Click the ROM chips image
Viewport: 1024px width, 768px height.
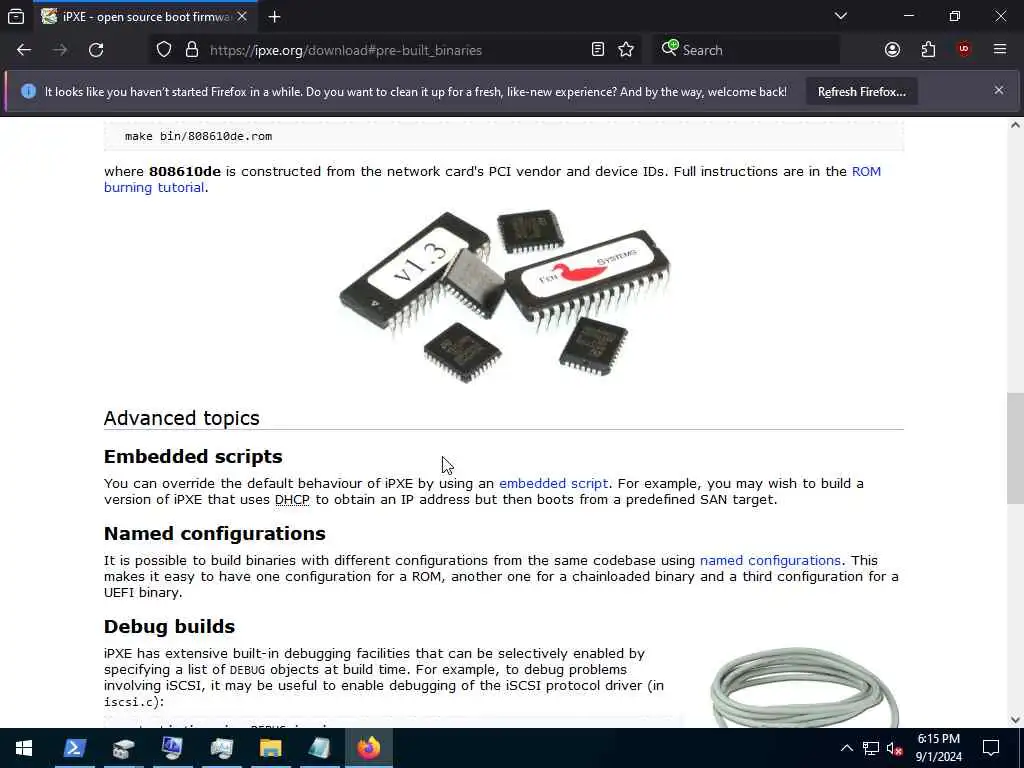tap(504, 296)
